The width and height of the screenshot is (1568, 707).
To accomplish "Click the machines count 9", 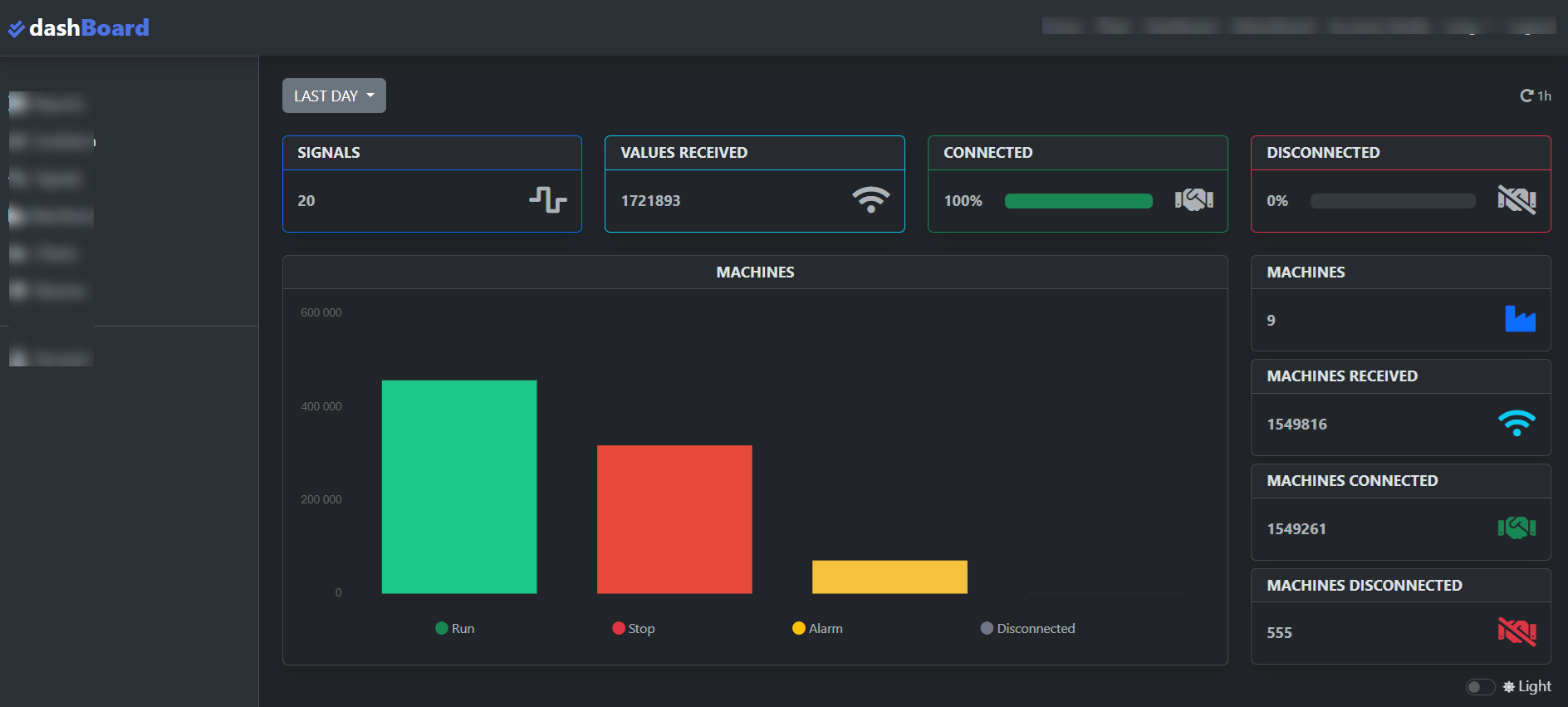I will pos(1271,320).
